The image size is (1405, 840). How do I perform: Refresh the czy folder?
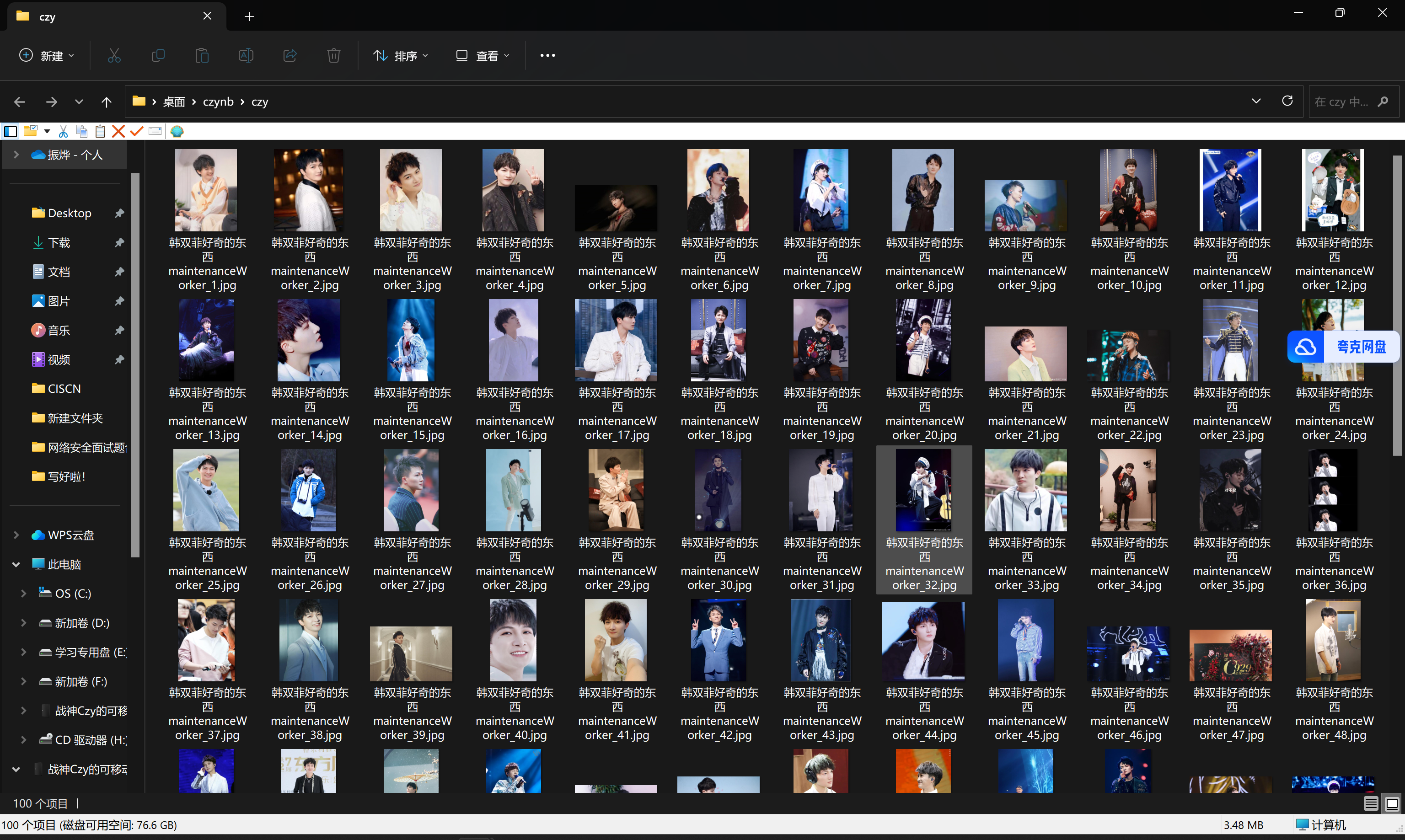click(x=1287, y=102)
